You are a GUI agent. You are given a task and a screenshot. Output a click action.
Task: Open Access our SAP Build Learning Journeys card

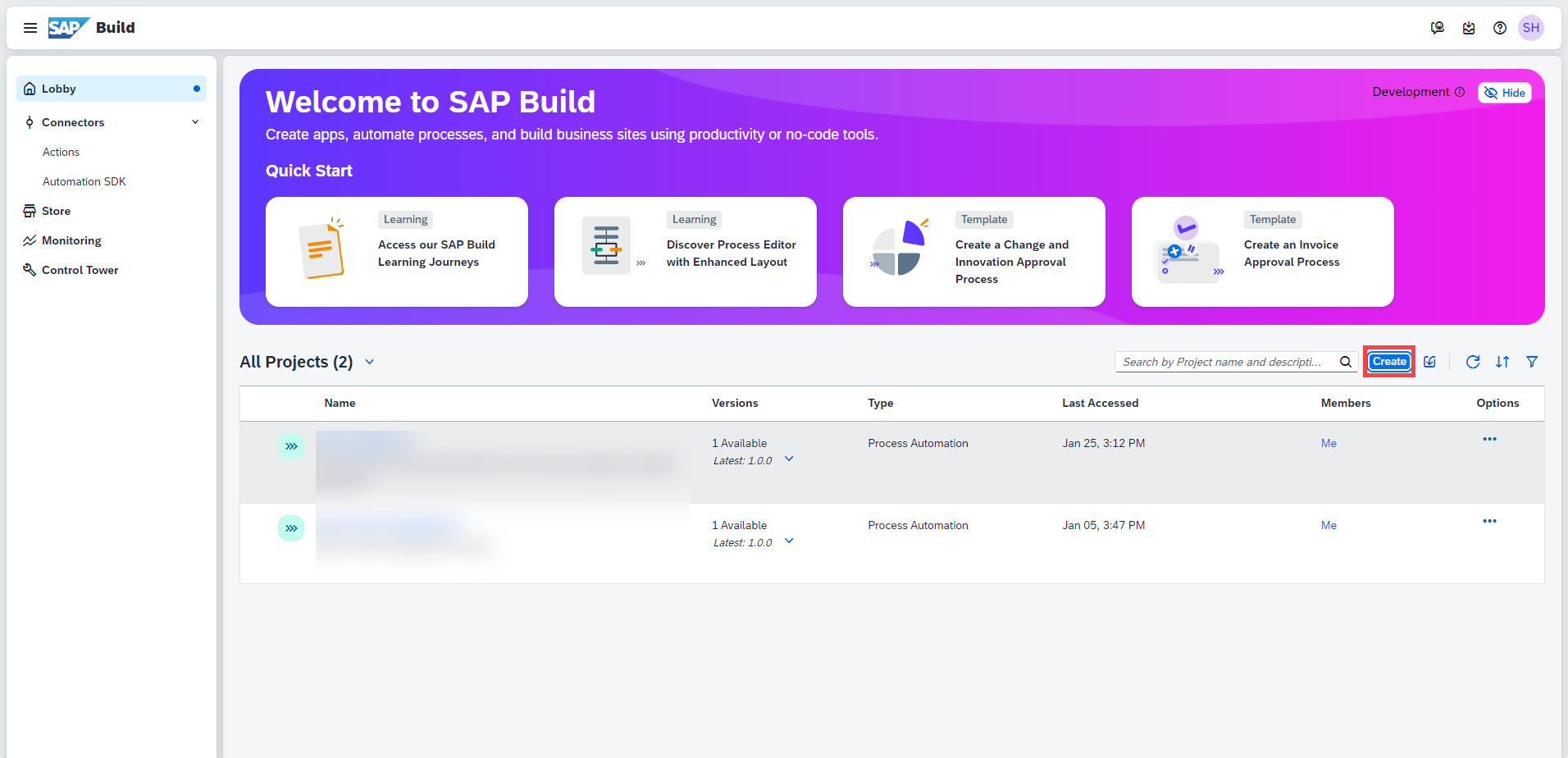(397, 252)
